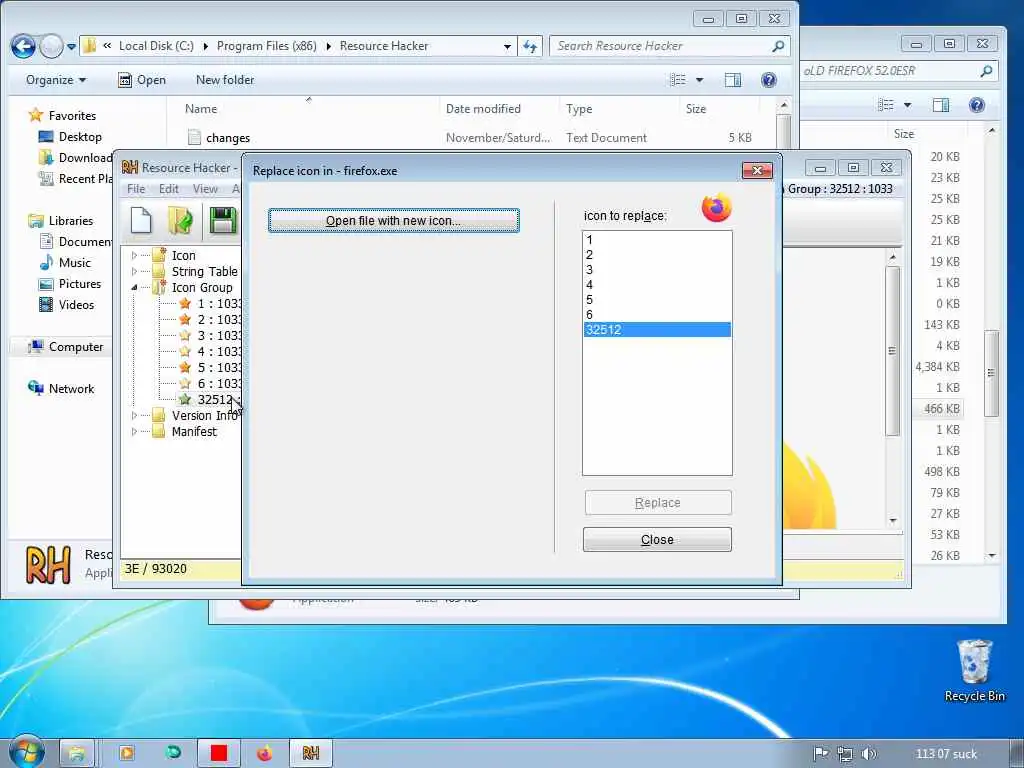Select icon group 6 : 1033 star item

coord(212,383)
